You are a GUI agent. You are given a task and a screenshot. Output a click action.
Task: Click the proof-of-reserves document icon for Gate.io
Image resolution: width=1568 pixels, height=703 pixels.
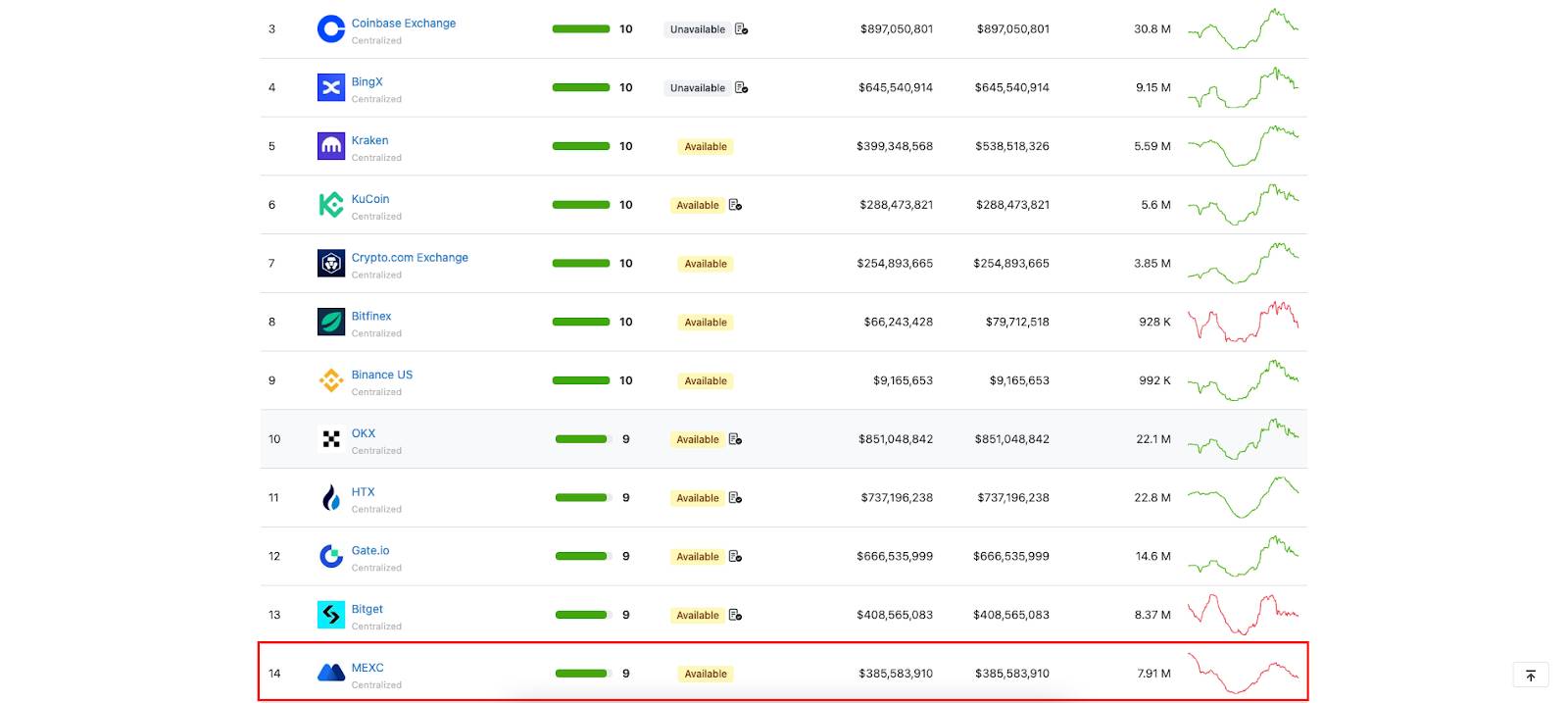735,556
